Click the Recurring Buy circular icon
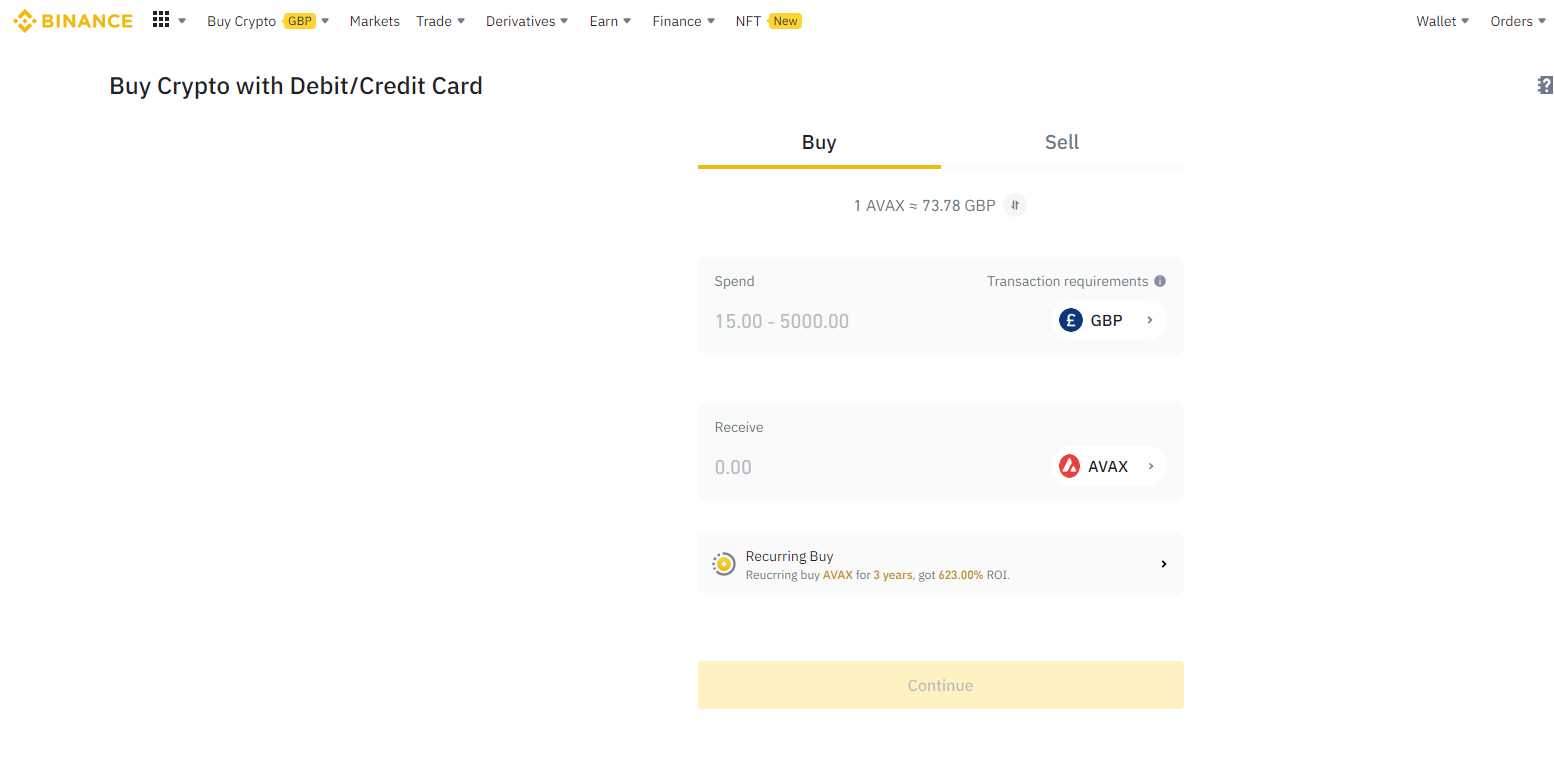 (723, 564)
